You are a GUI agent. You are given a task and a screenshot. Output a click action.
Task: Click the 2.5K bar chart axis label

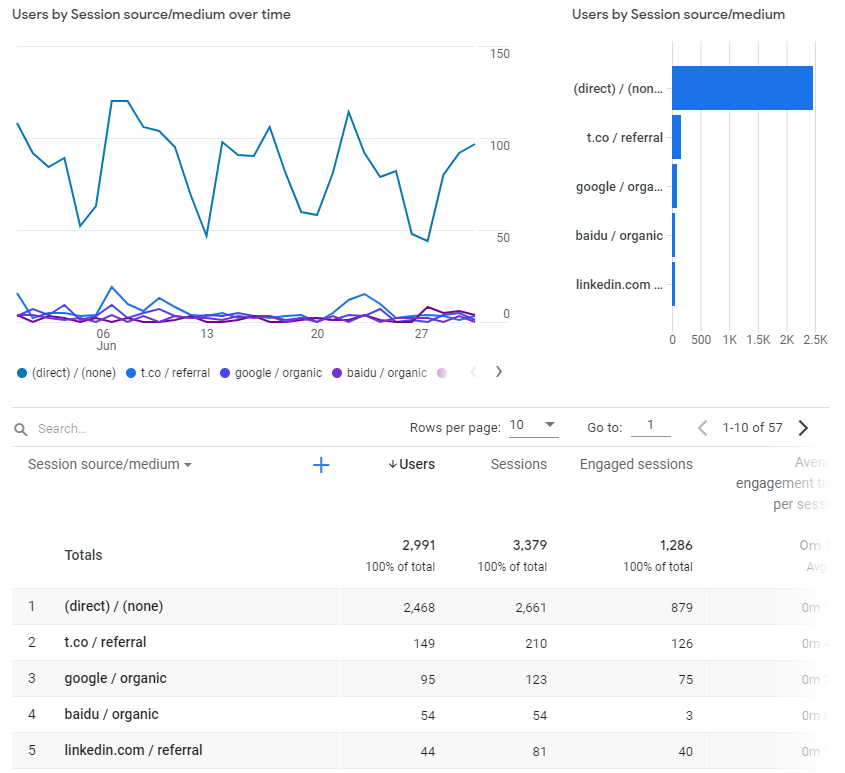pyautogui.click(x=815, y=340)
